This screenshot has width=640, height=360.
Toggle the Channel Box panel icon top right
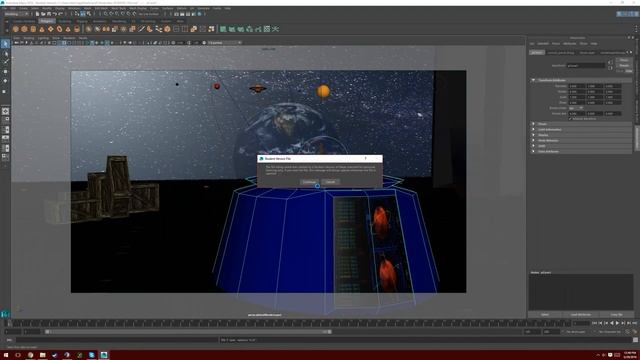click(x=636, y=14)
